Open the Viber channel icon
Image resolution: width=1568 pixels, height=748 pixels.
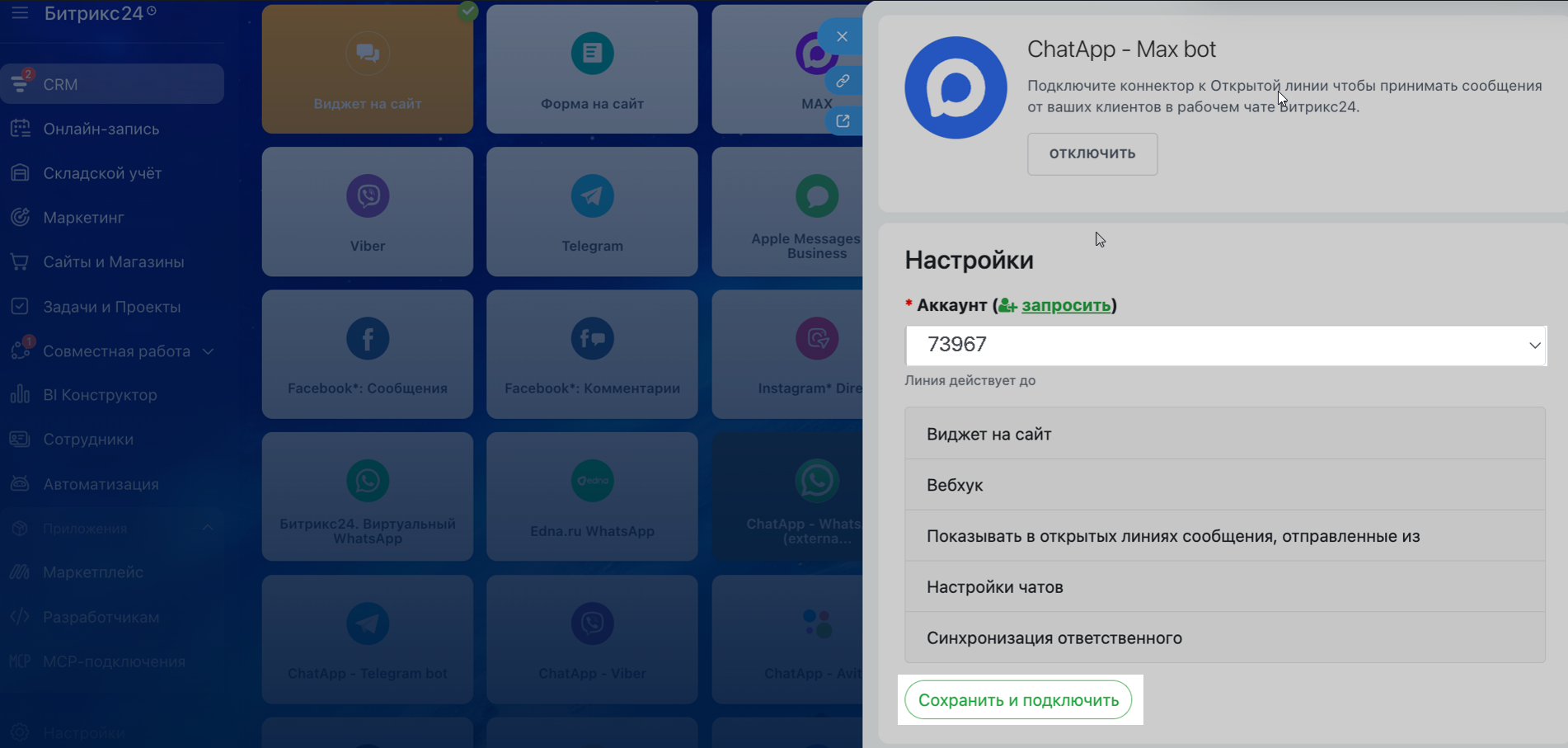(x=368, y=196)
